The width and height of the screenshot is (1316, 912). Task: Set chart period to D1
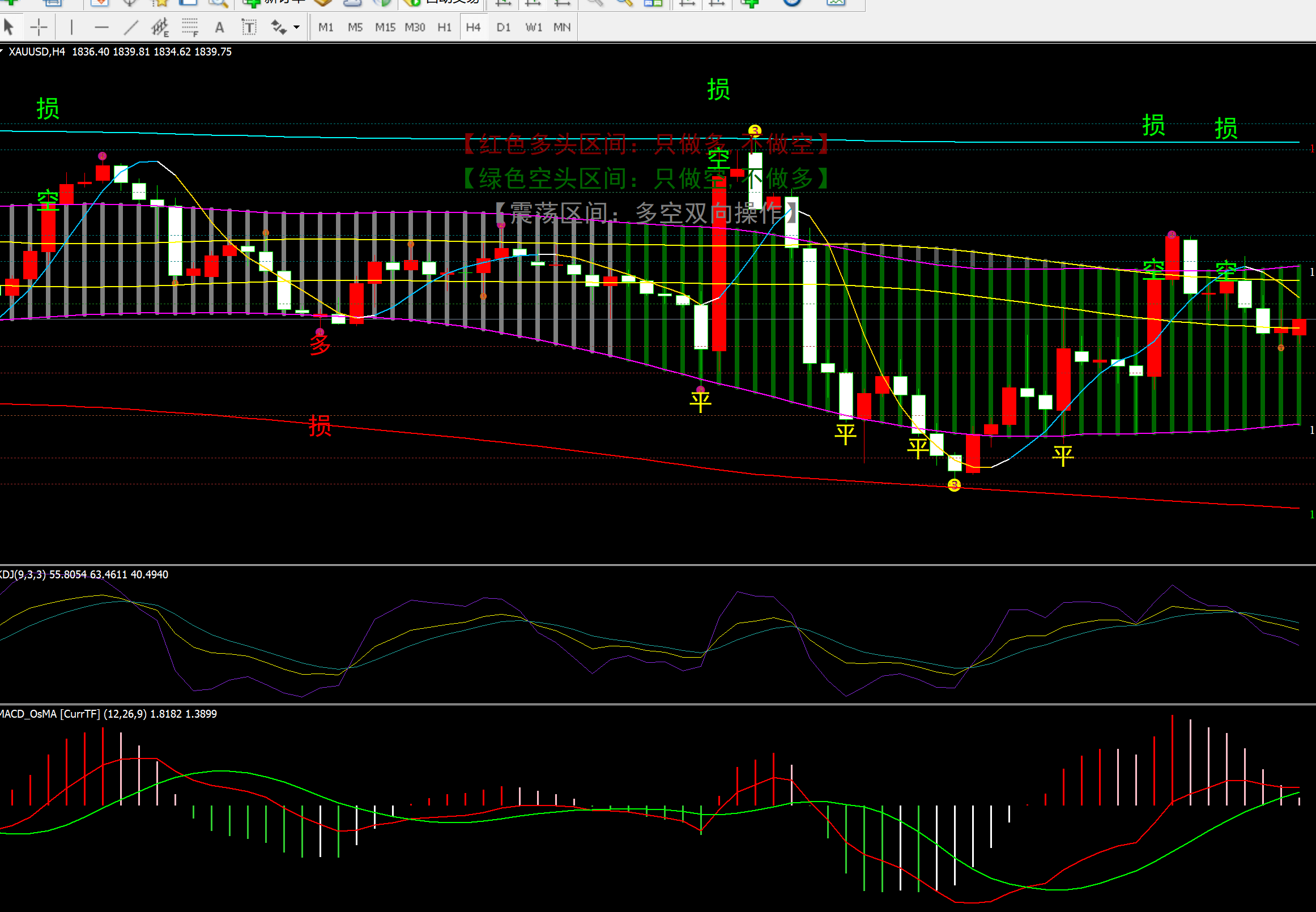pyautogui.click(x=504, y=27)
